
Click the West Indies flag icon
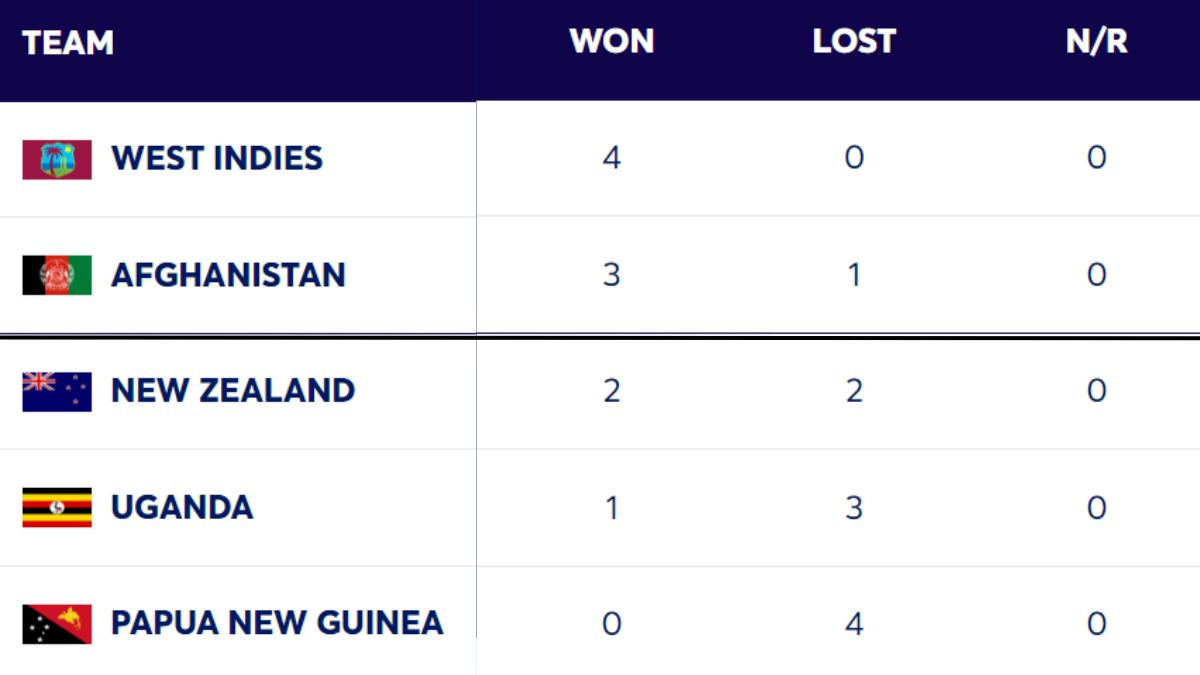click(57, 159)
